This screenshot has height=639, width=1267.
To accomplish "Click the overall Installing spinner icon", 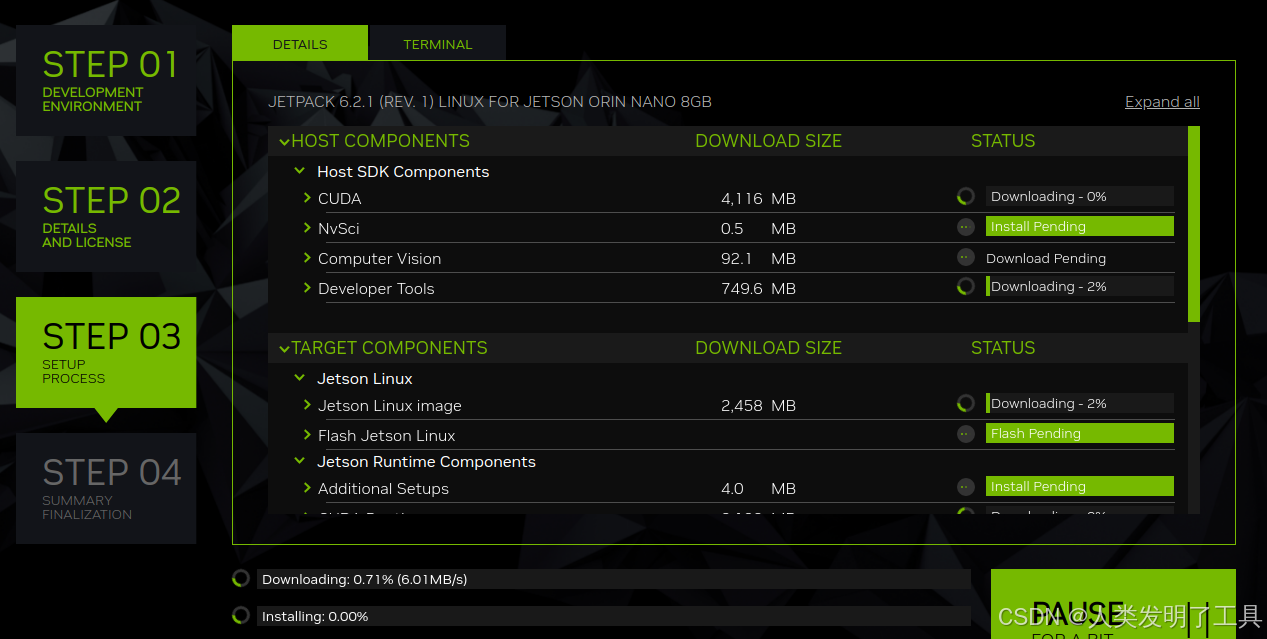I will [240, 616].
